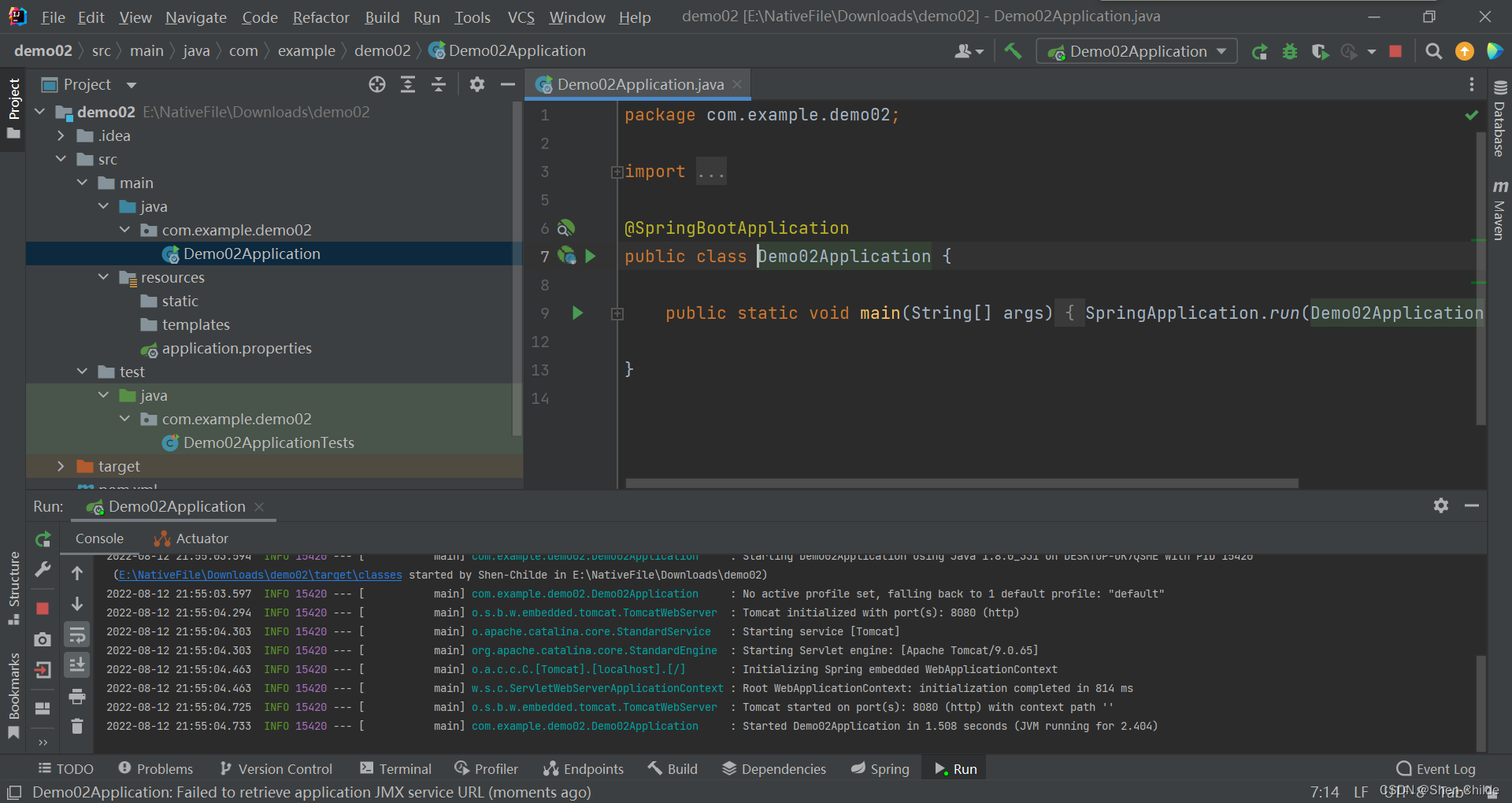Open Database side tool window

[x=1499, y=119]
